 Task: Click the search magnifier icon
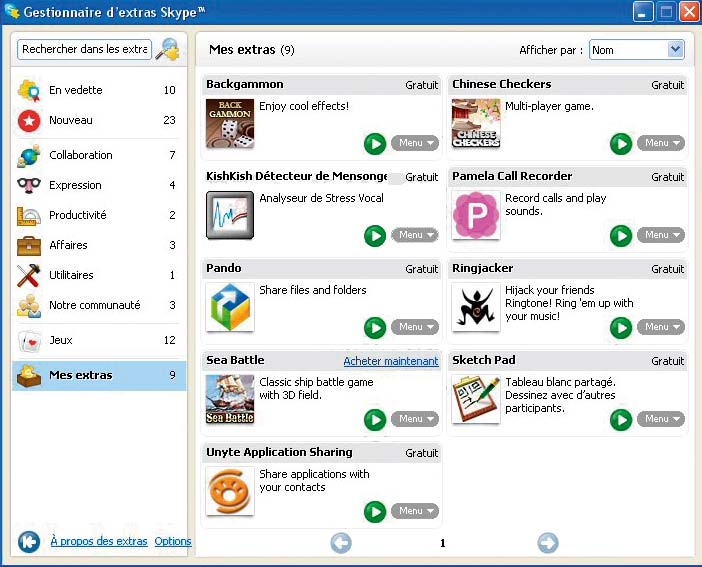coord(167,49)
